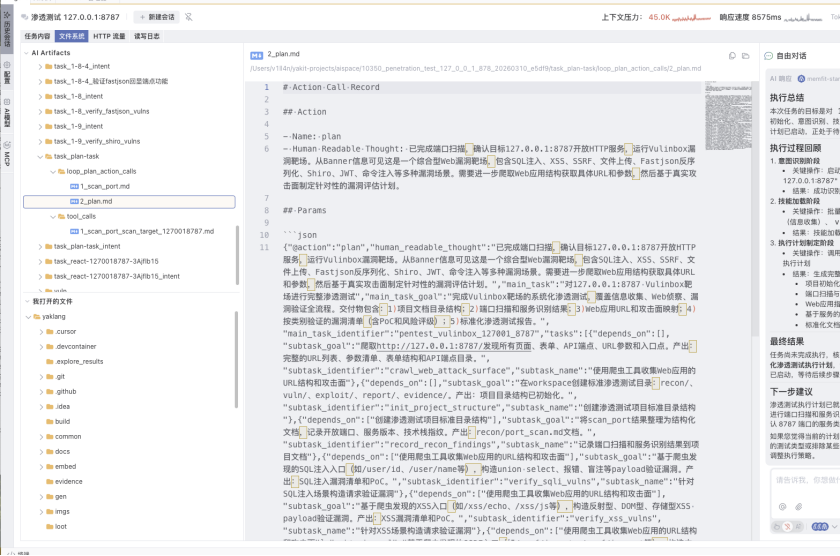Image resolution: width=840 pixels, height=556 pixels.
Task: Click the unpin icon beside 新建会话
Action: pos(189,17)
